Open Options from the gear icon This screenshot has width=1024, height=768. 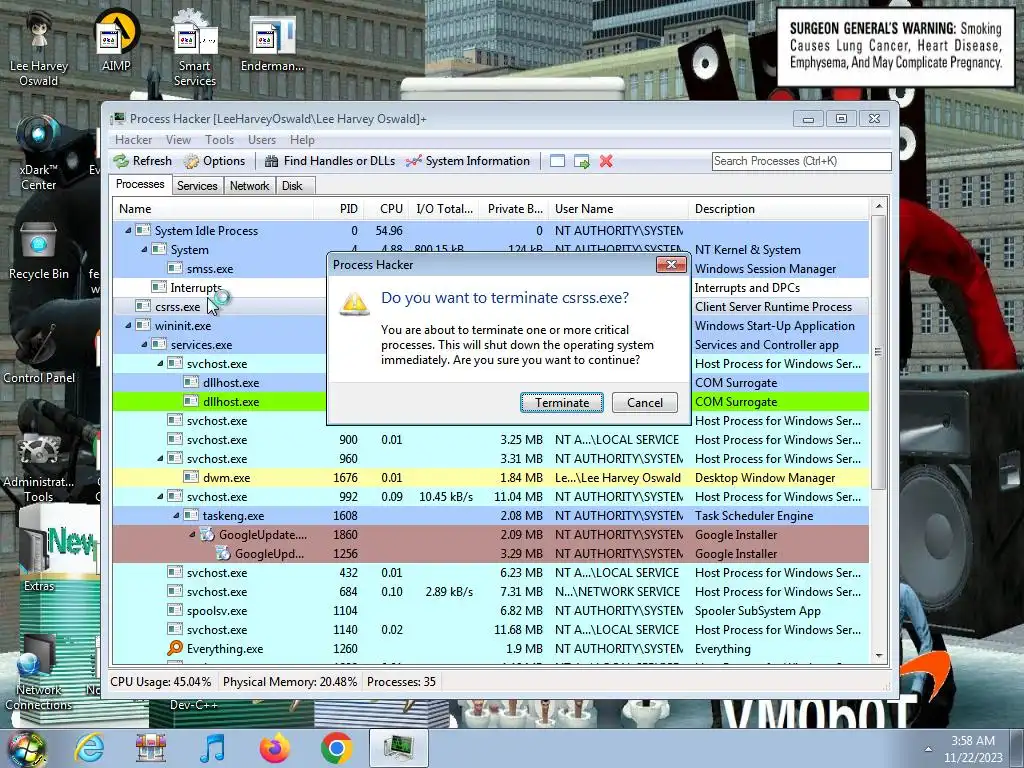point(191,161)
